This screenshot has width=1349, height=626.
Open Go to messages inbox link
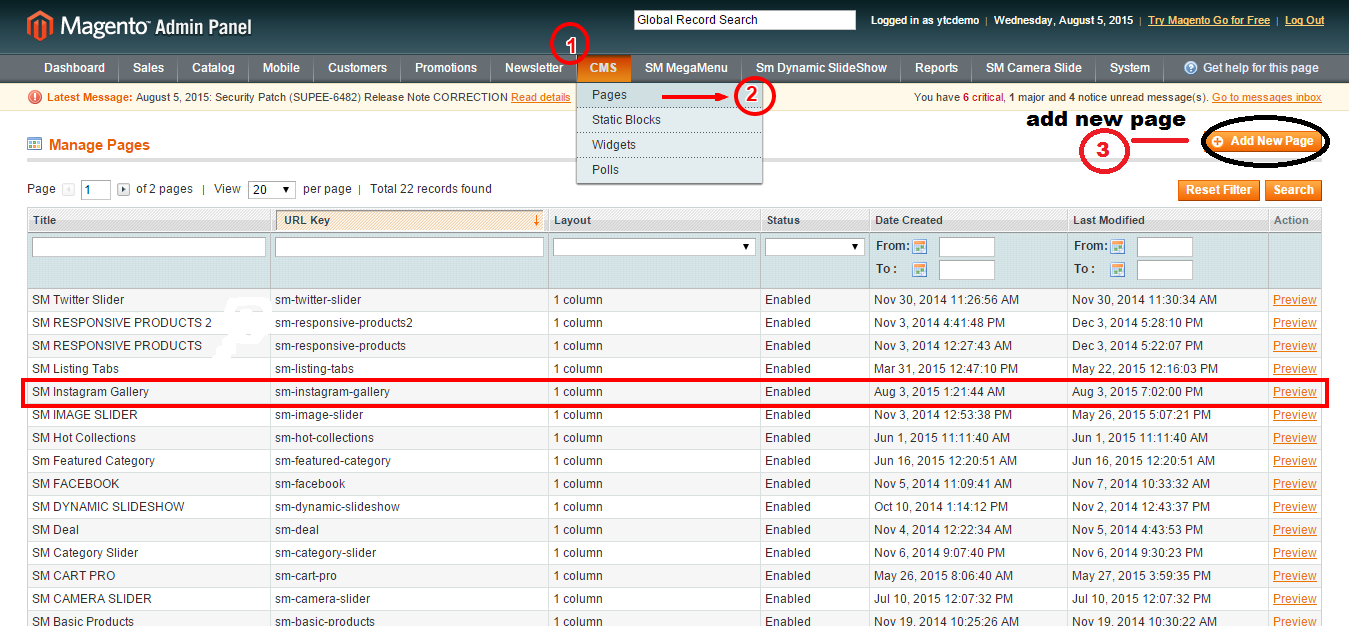pyautogui.click(x=1266, y=97)
